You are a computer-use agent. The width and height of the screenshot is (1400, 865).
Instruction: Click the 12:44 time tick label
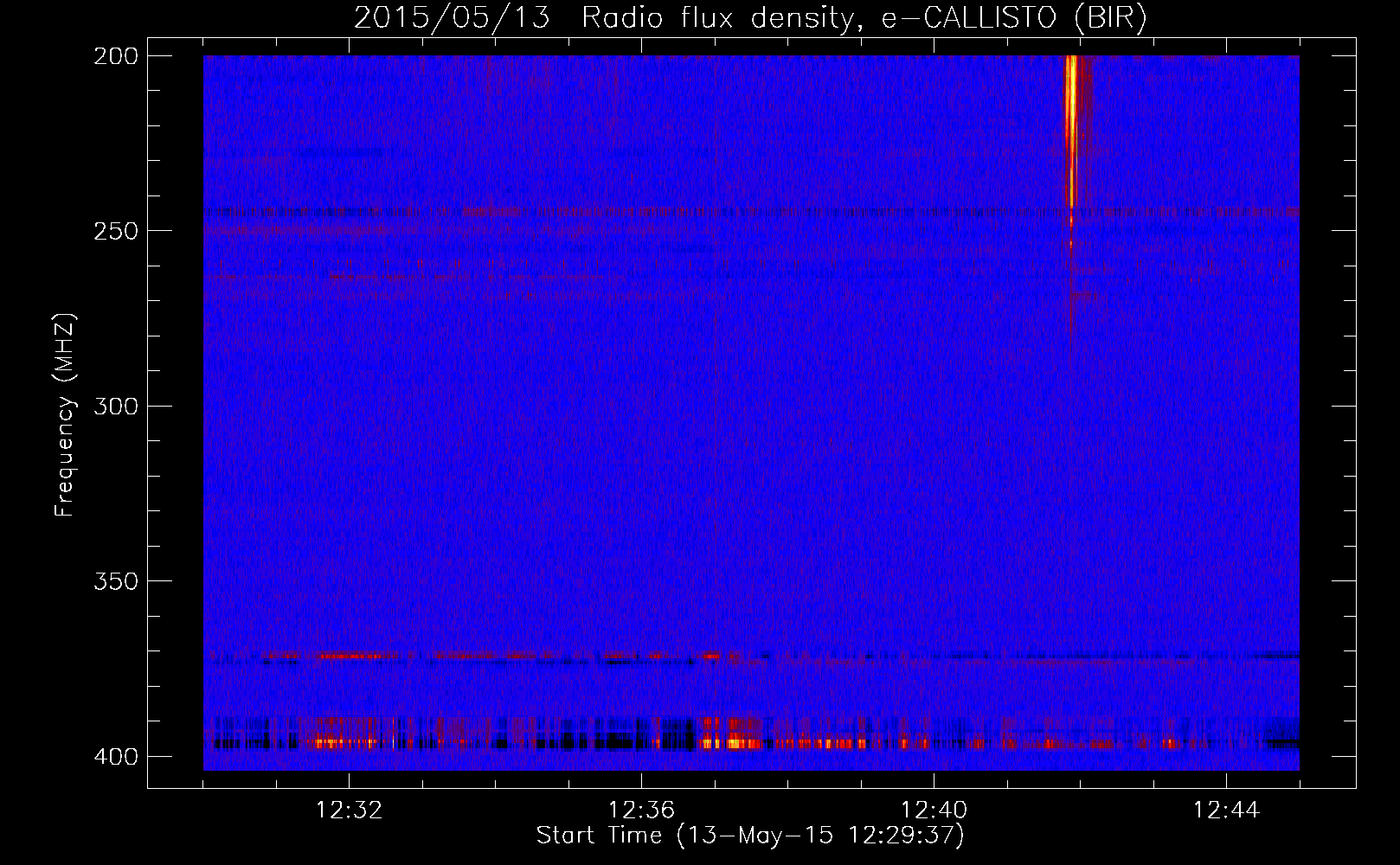(x=1226, y=811)
